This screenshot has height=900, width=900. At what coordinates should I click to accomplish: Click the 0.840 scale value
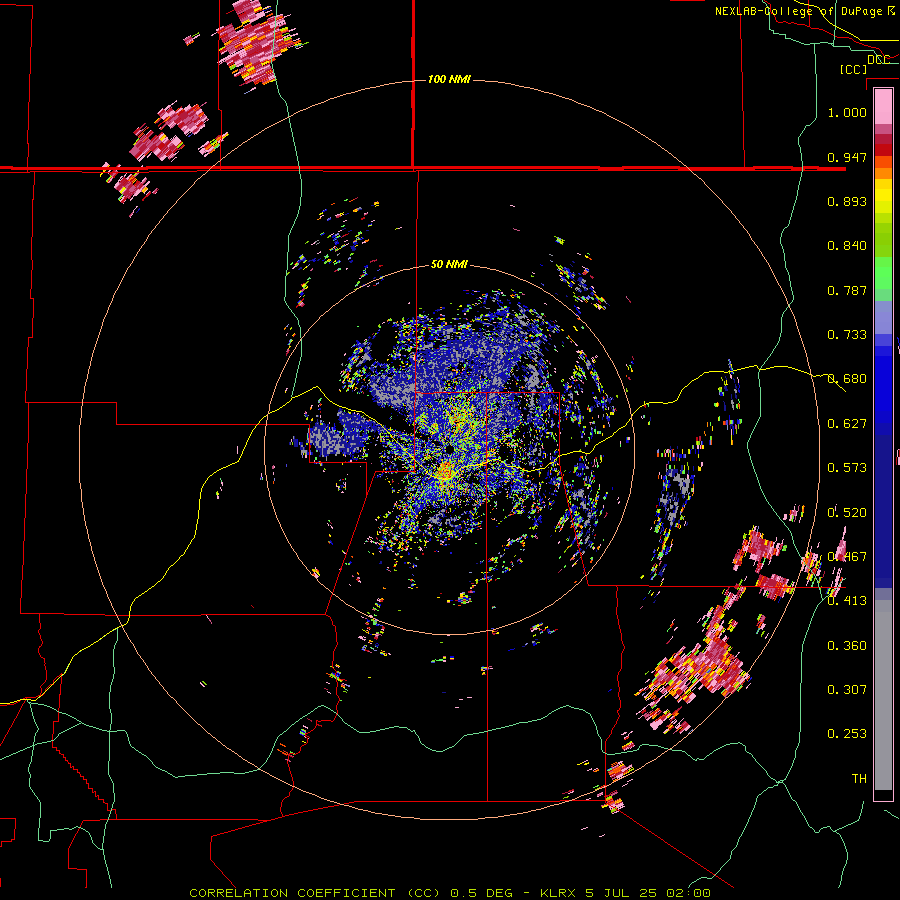pos(847,246)
